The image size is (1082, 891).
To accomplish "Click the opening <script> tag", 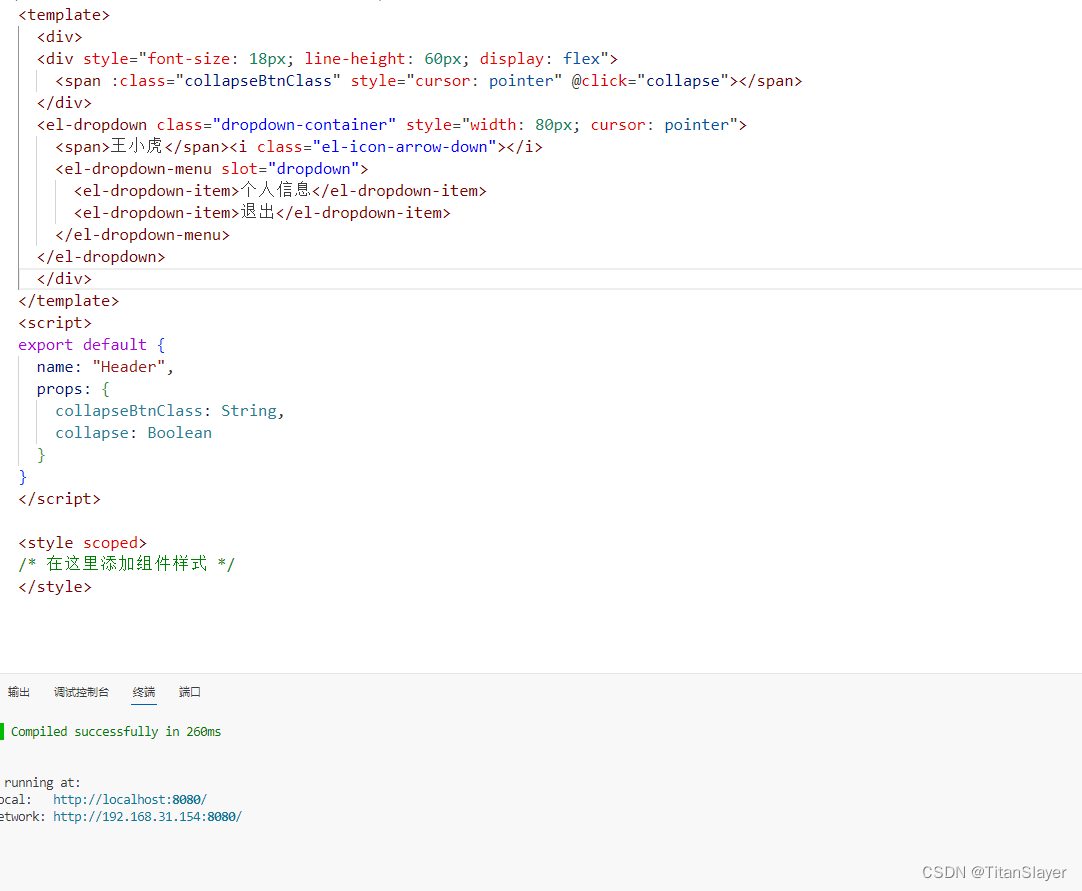I will [55, 322].
